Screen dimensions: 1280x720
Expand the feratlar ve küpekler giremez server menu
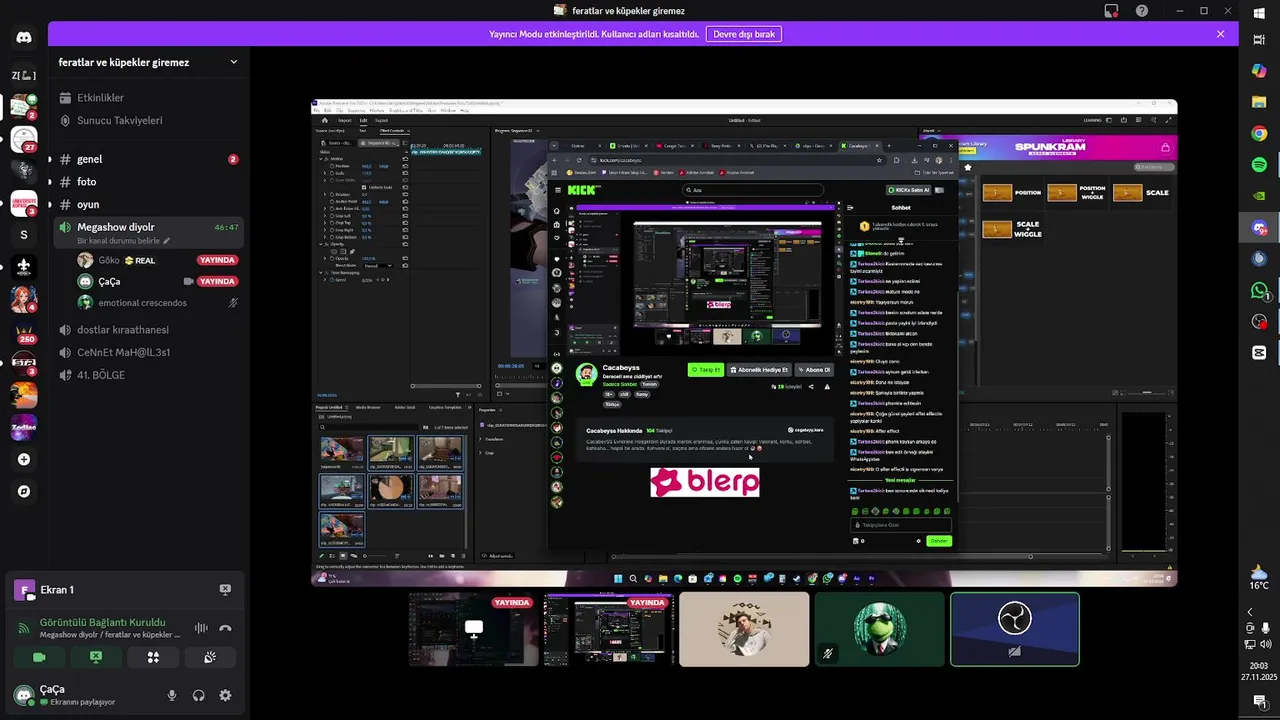coord(148,62)
